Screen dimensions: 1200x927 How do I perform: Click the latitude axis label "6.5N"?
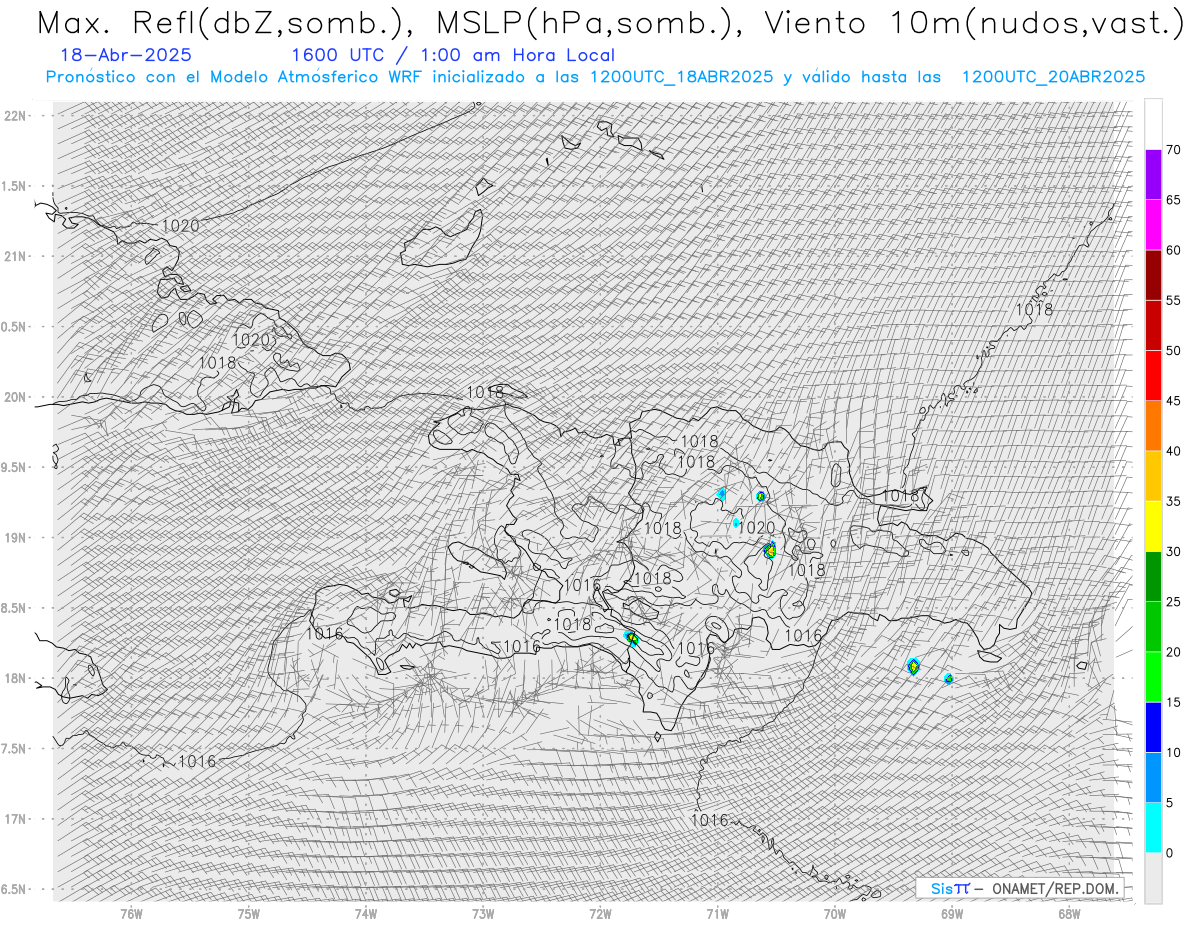click(x=15, y=889)
